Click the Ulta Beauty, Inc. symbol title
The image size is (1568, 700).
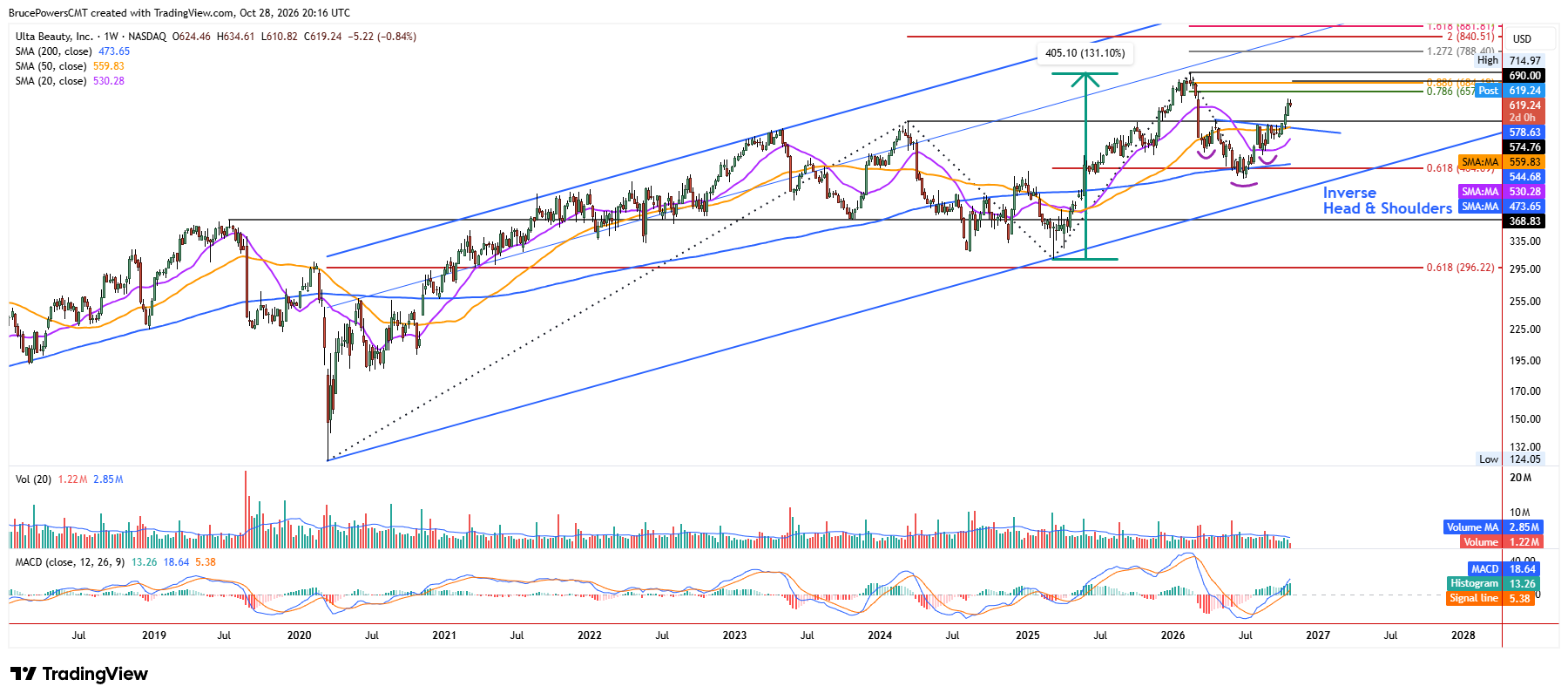coord(54,37)
